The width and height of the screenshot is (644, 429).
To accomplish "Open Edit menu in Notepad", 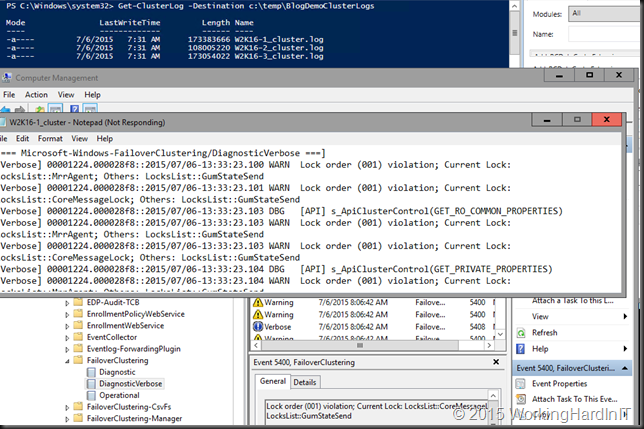I will coord(23,139).
